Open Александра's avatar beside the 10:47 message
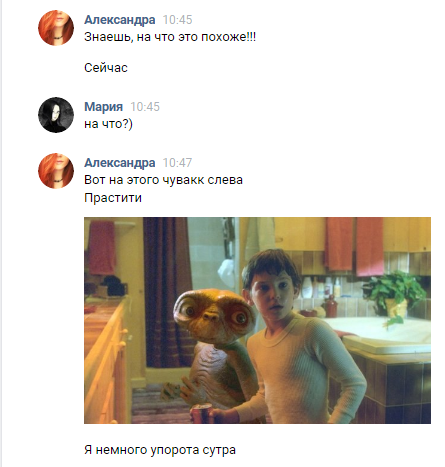The image size is (445, 467). [x=56, y=171]
